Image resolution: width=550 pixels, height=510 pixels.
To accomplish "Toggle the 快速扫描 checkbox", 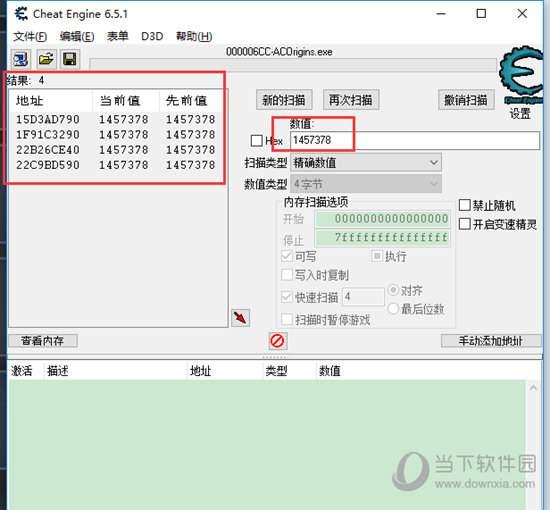I will click(x=287, y=297).
